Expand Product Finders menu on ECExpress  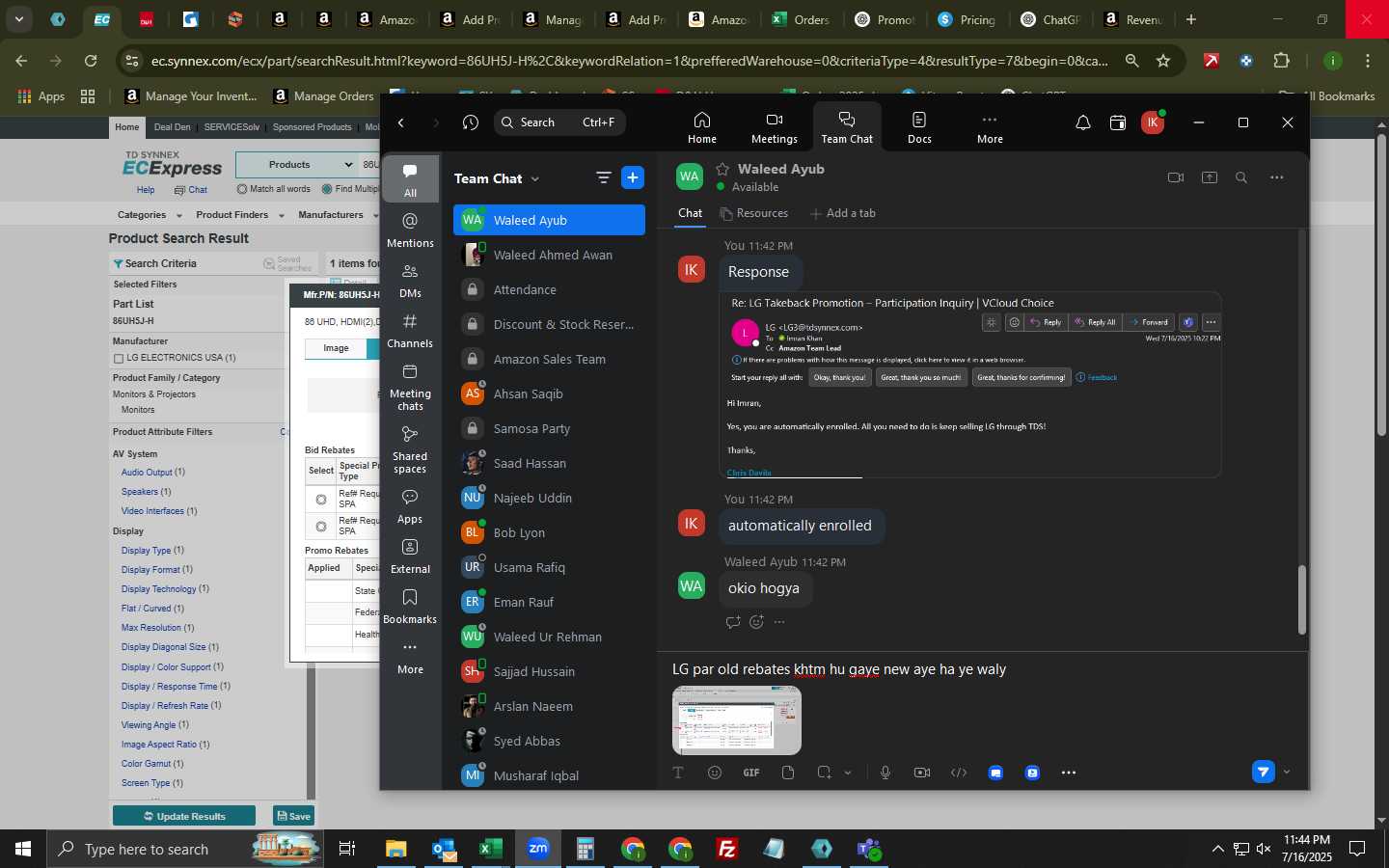pos(240,215)
